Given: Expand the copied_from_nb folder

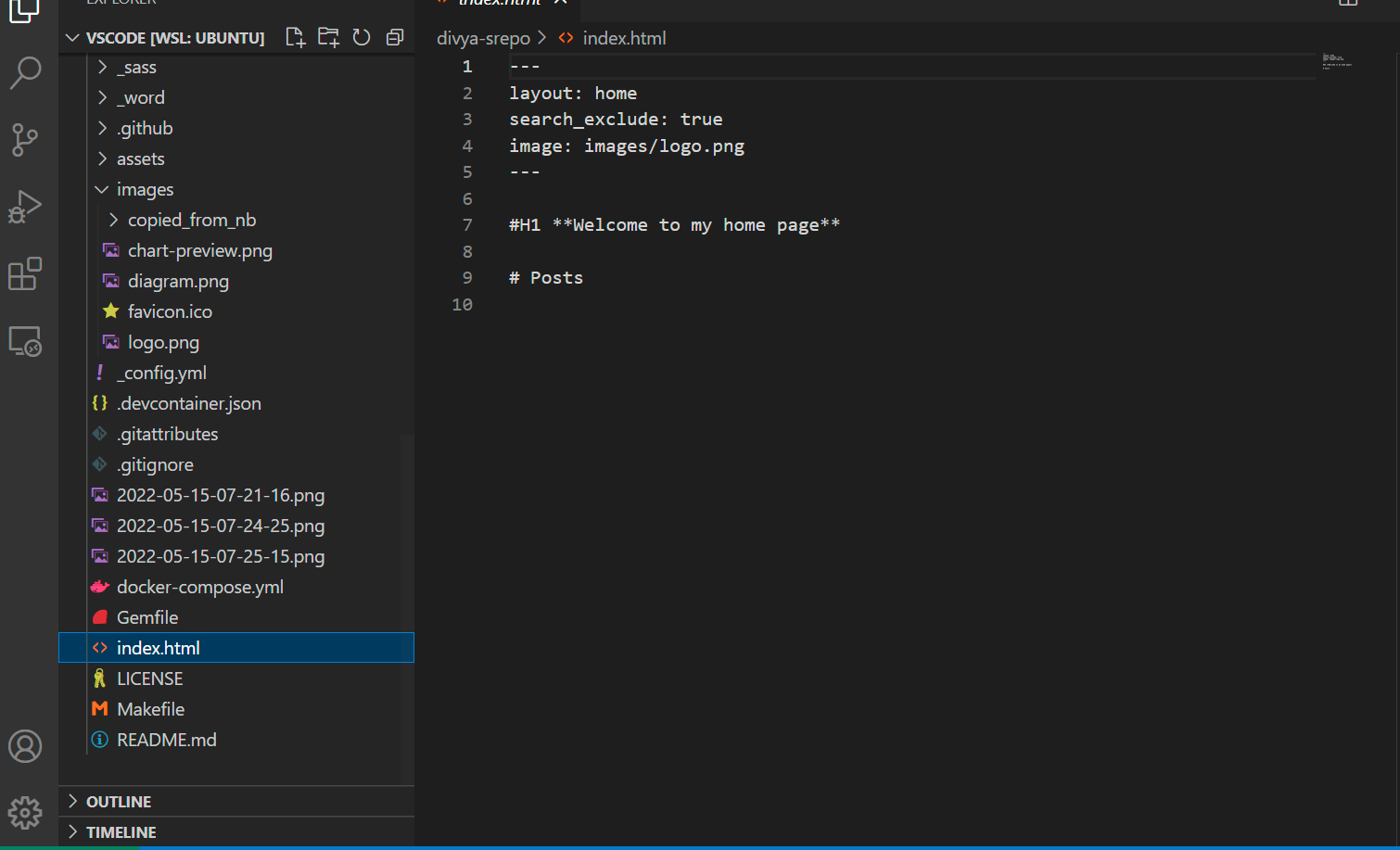Looking at the screenshot, I should 191,220.
